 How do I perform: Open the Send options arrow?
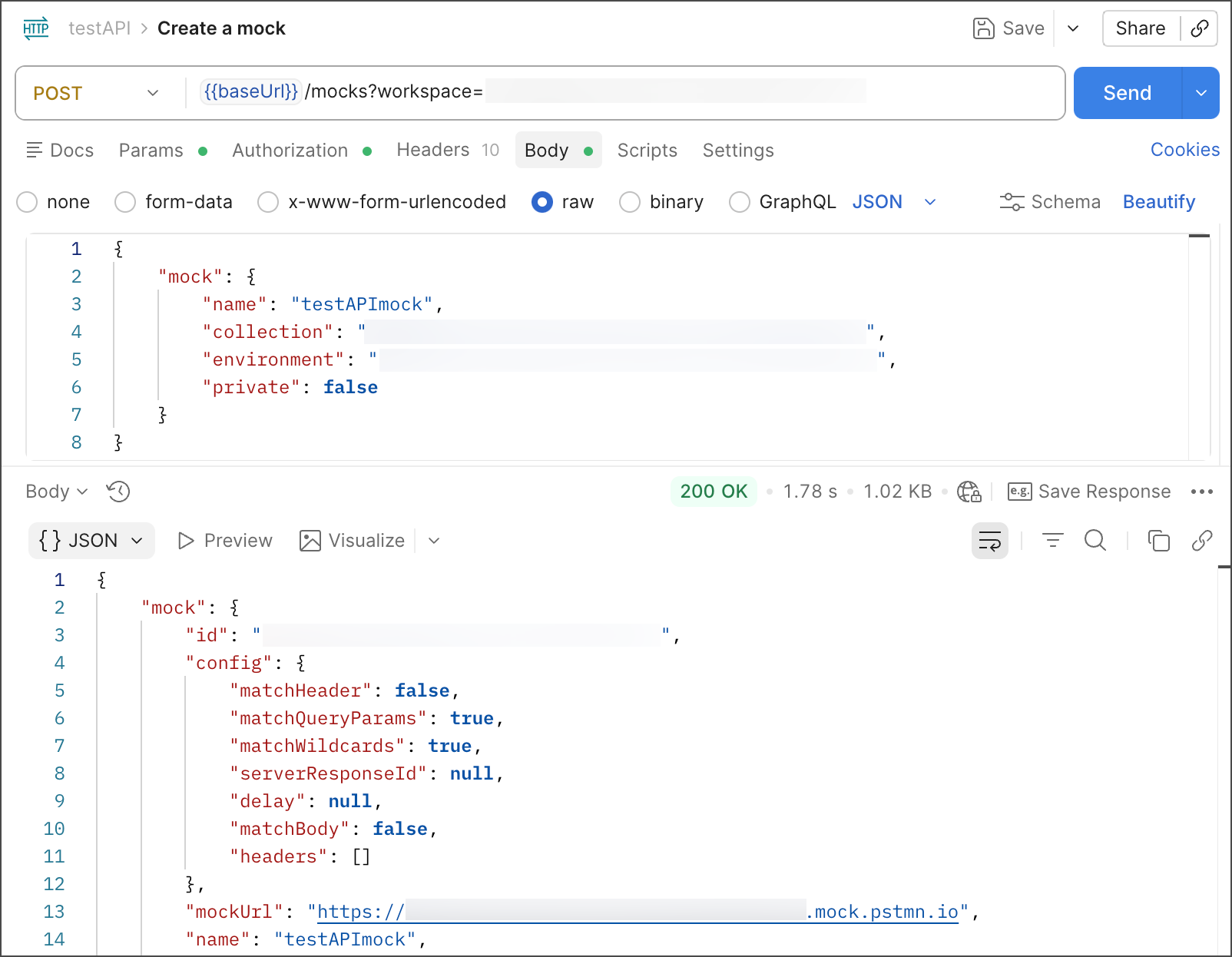click(x=1201, y=93)
